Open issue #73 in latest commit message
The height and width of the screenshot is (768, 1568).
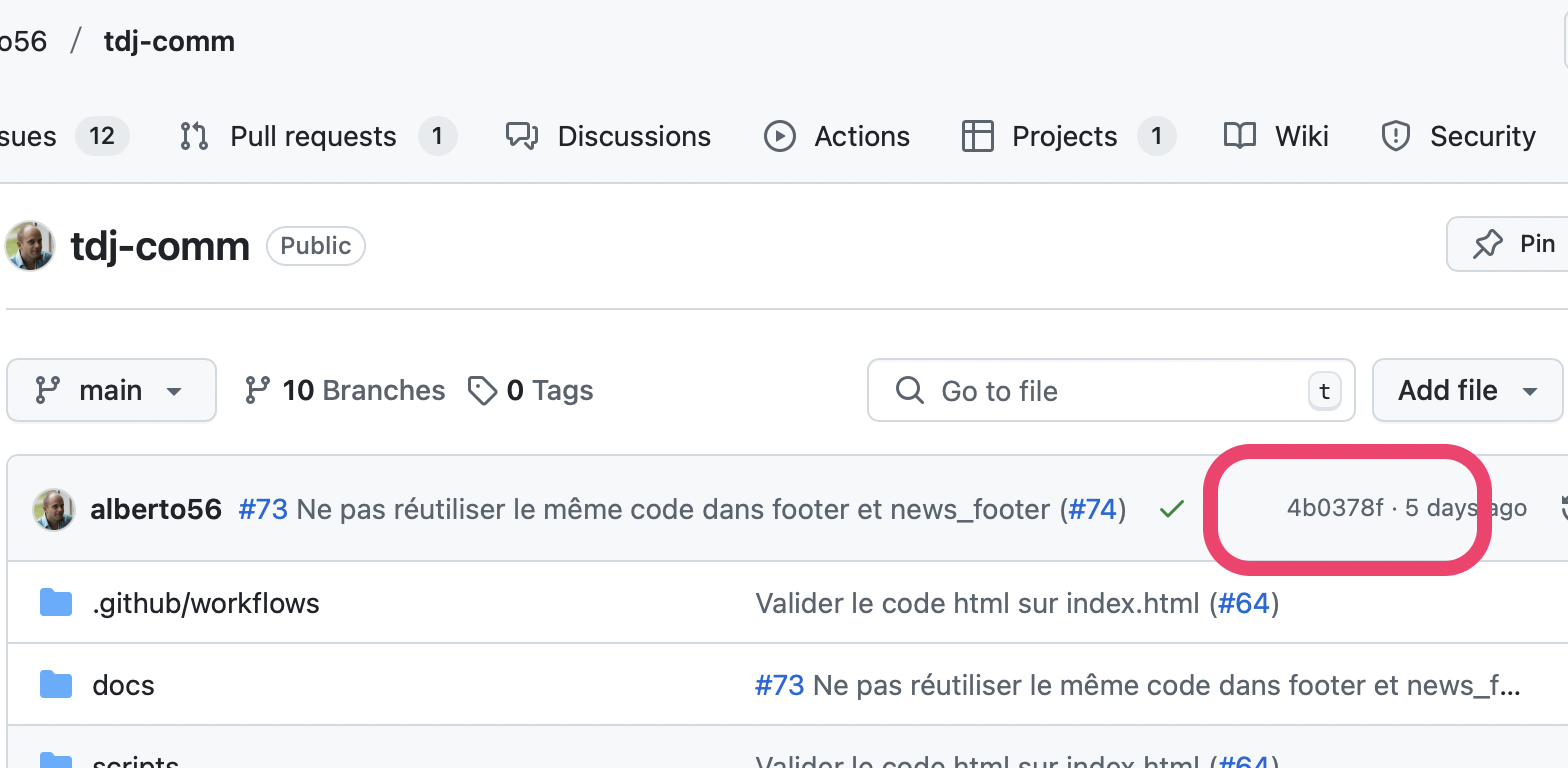pyautogui.click(x=263, y=510)
